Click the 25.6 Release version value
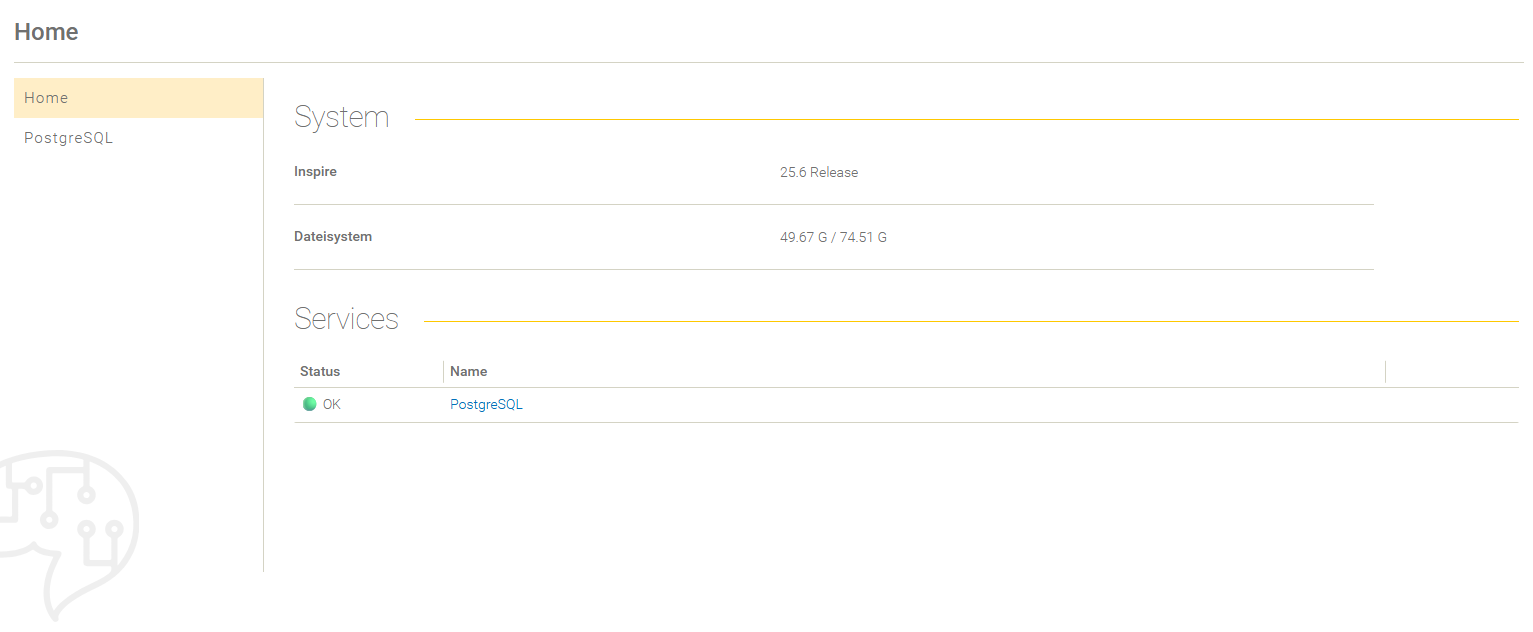 click(x=819, y=172)
